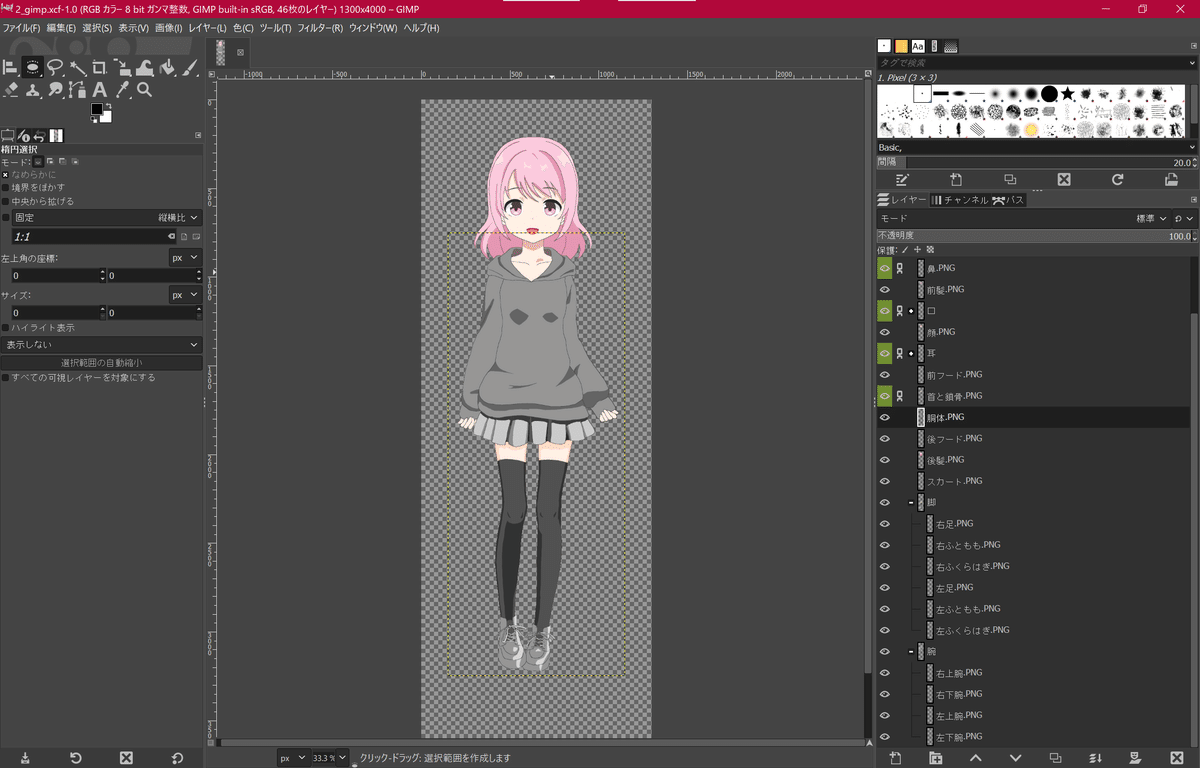Viewport: 1200px width, 768px height.
Task: Enable feather edges (境界をぼかす) option
Action: (5, 187)
